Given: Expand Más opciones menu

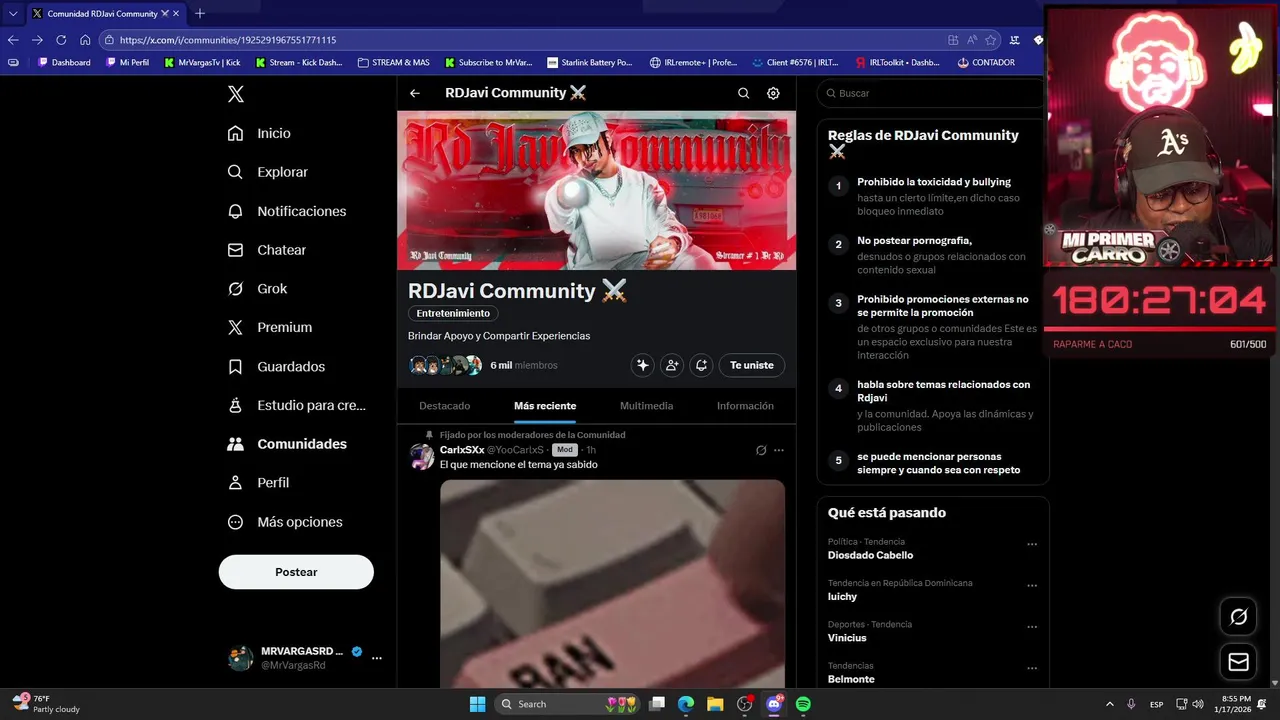Looking at the screenshot, I should pos(284,522).
